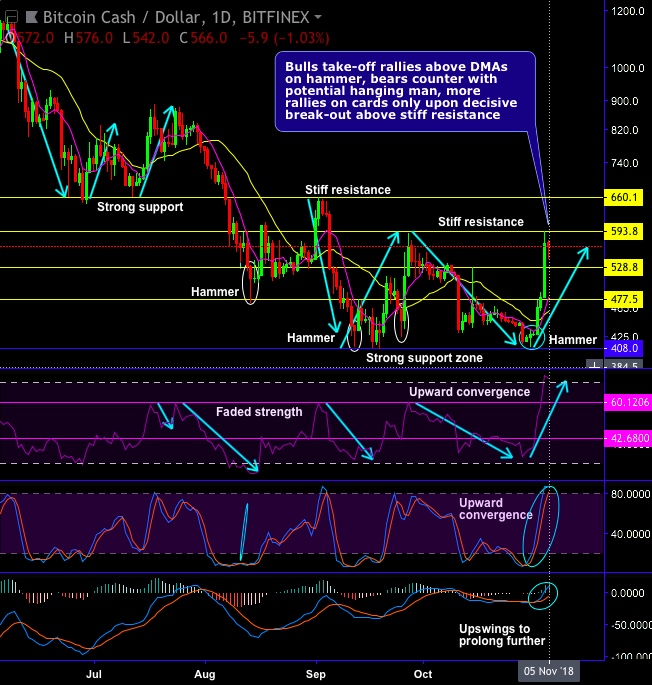The width and height of the screenshot is (652, 685).
Task: Click the Sep label on the time axis
Action: click(x=316, y=674)
